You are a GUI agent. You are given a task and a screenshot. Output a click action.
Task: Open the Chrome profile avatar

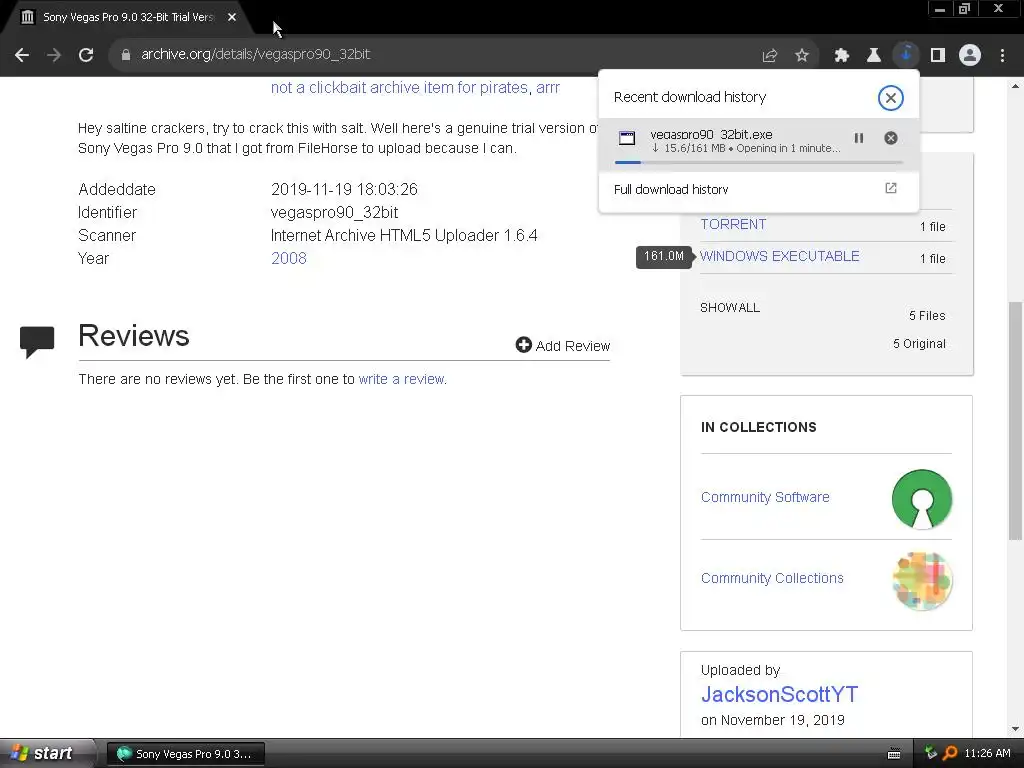(970, 55)
